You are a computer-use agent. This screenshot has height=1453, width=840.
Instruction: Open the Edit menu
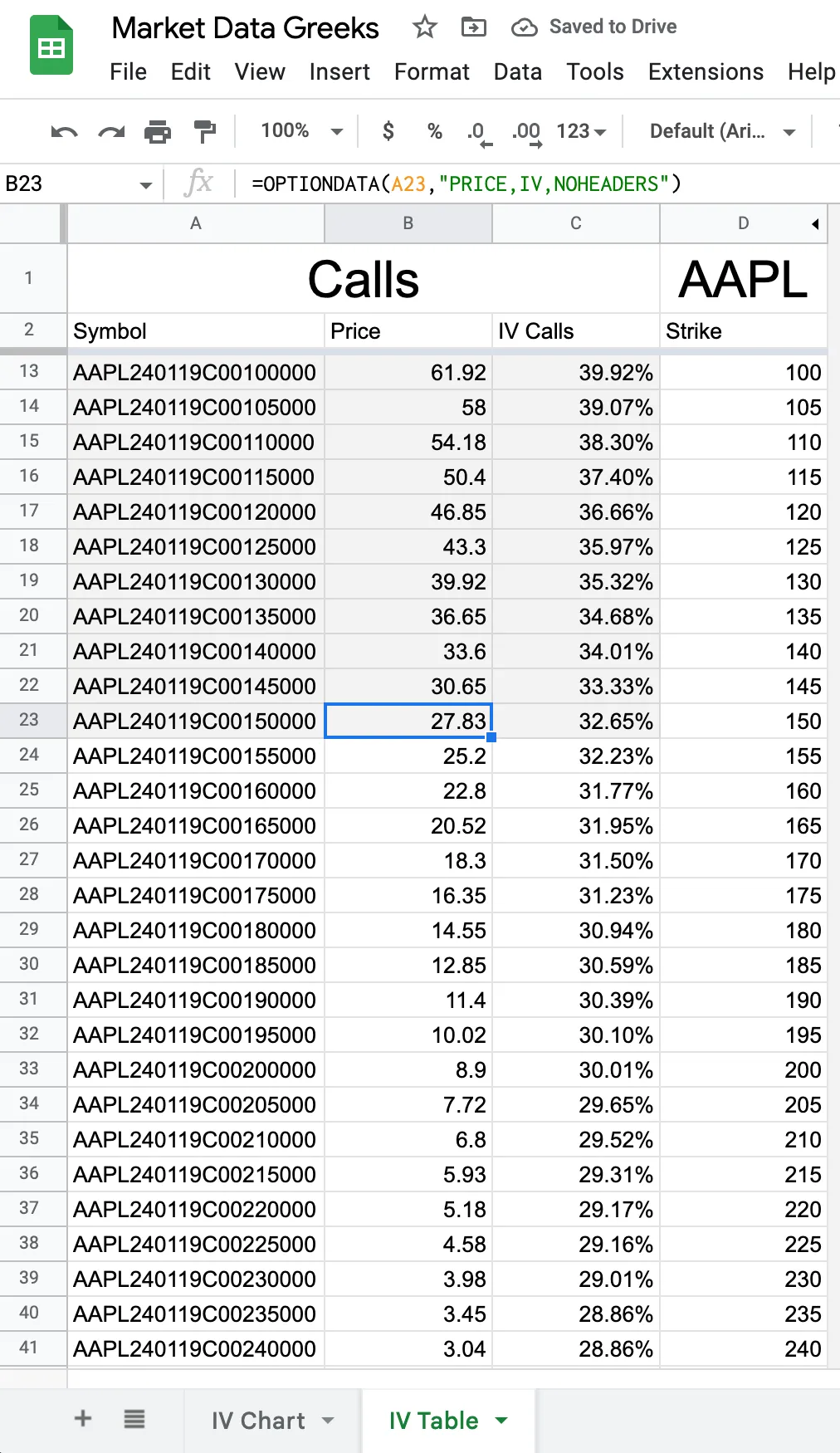click(191, 72)
